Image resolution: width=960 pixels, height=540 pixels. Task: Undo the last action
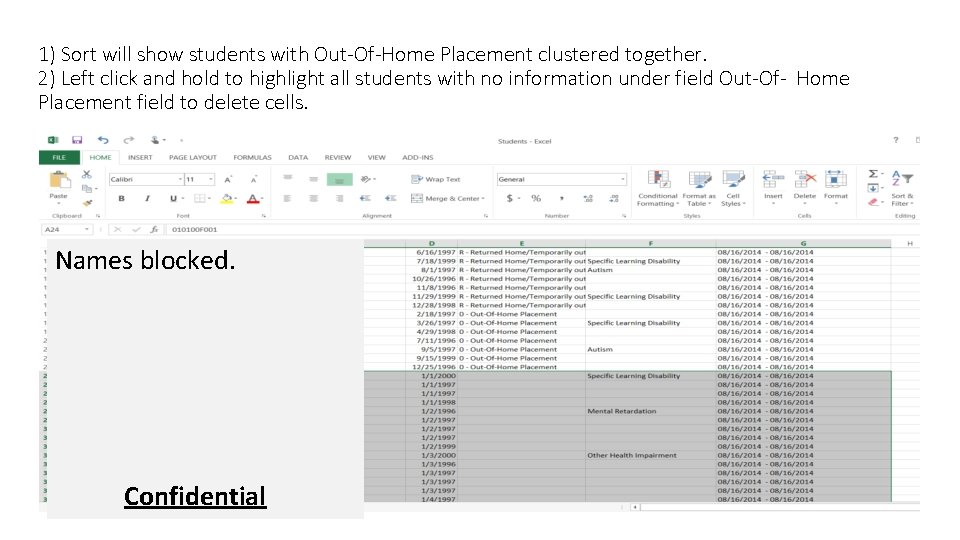[103, 140]
